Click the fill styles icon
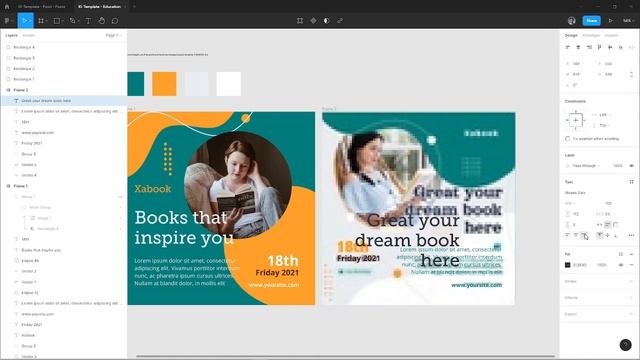 [x=621, y=254]
